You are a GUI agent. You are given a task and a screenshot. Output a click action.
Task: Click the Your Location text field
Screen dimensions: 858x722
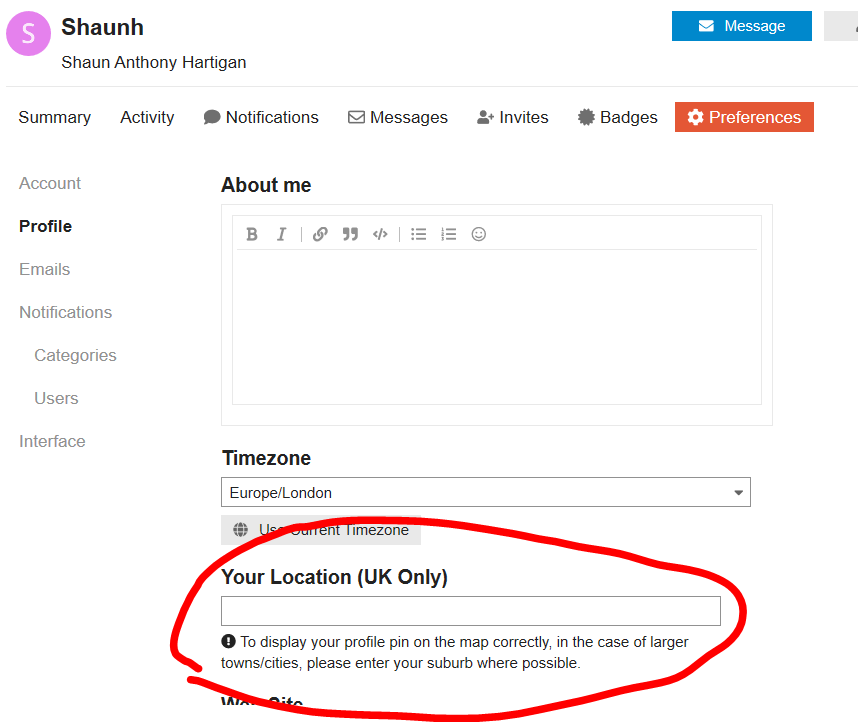pos(470,611)
